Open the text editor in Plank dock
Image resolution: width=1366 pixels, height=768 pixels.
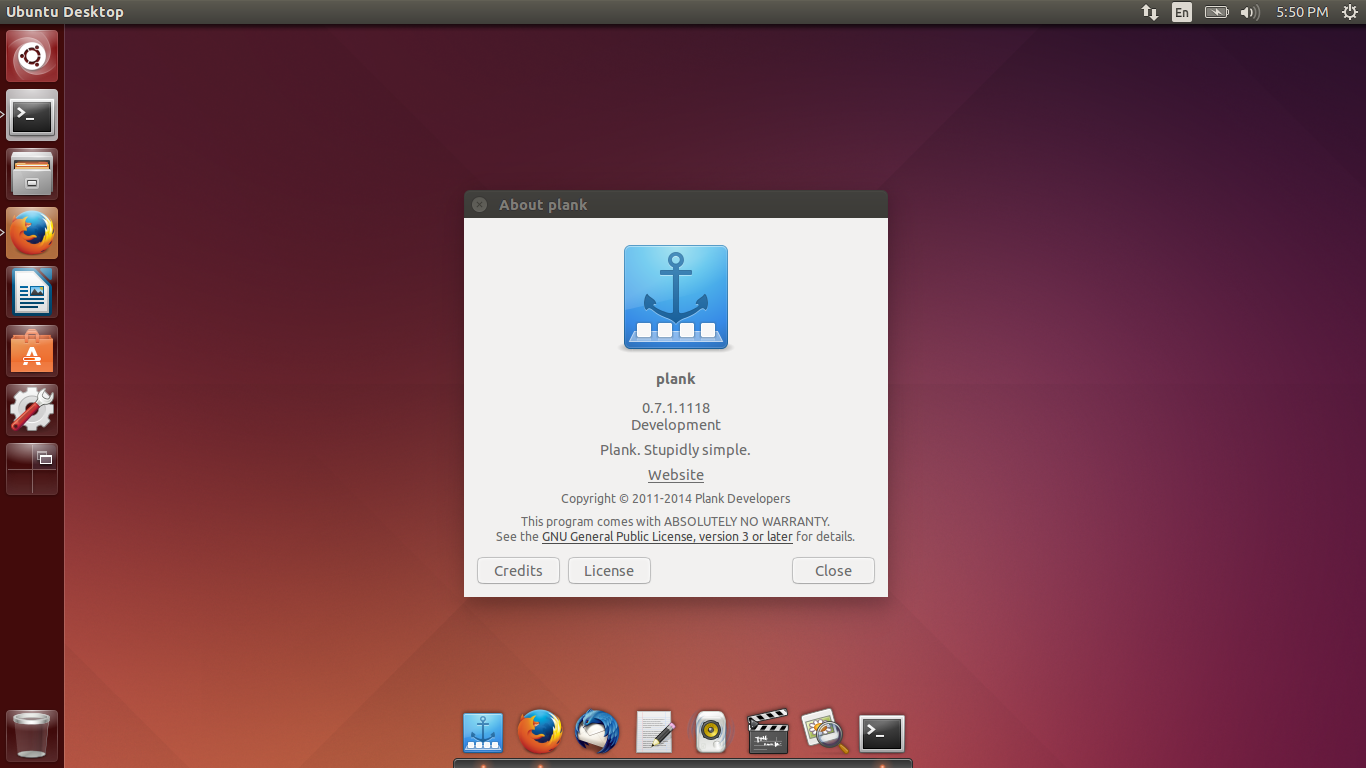[655, 732]
